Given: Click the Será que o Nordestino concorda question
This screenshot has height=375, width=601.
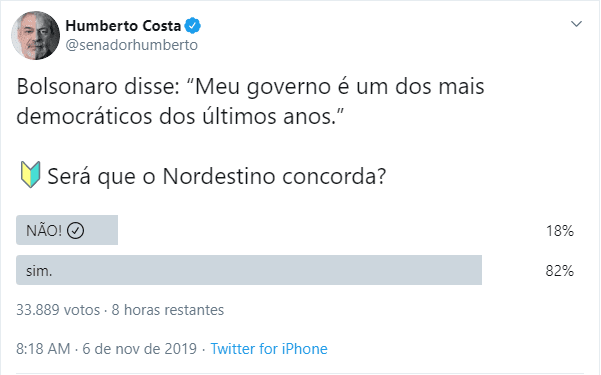Looking at the screenshot, I should [217, 176].
